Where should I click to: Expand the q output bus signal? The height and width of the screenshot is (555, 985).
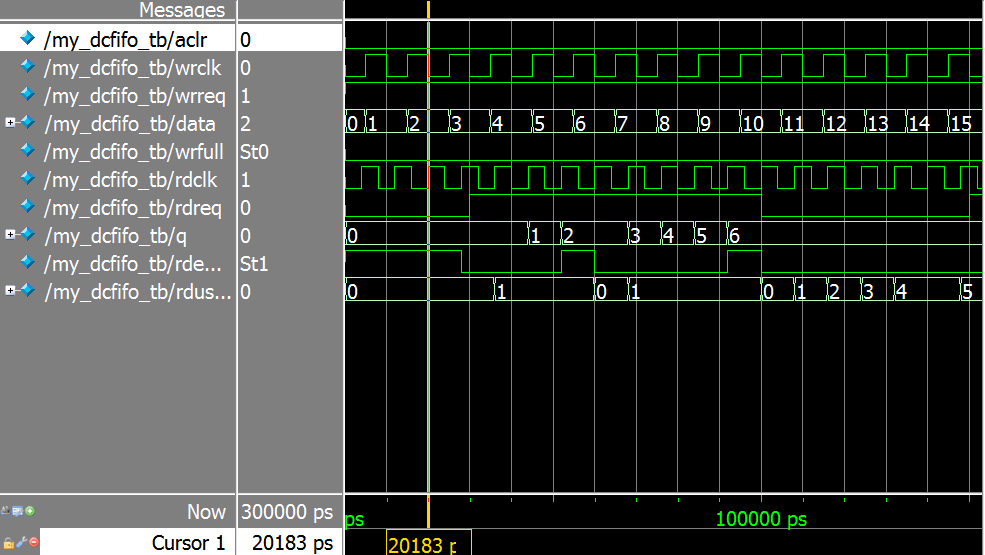(10, 235)
